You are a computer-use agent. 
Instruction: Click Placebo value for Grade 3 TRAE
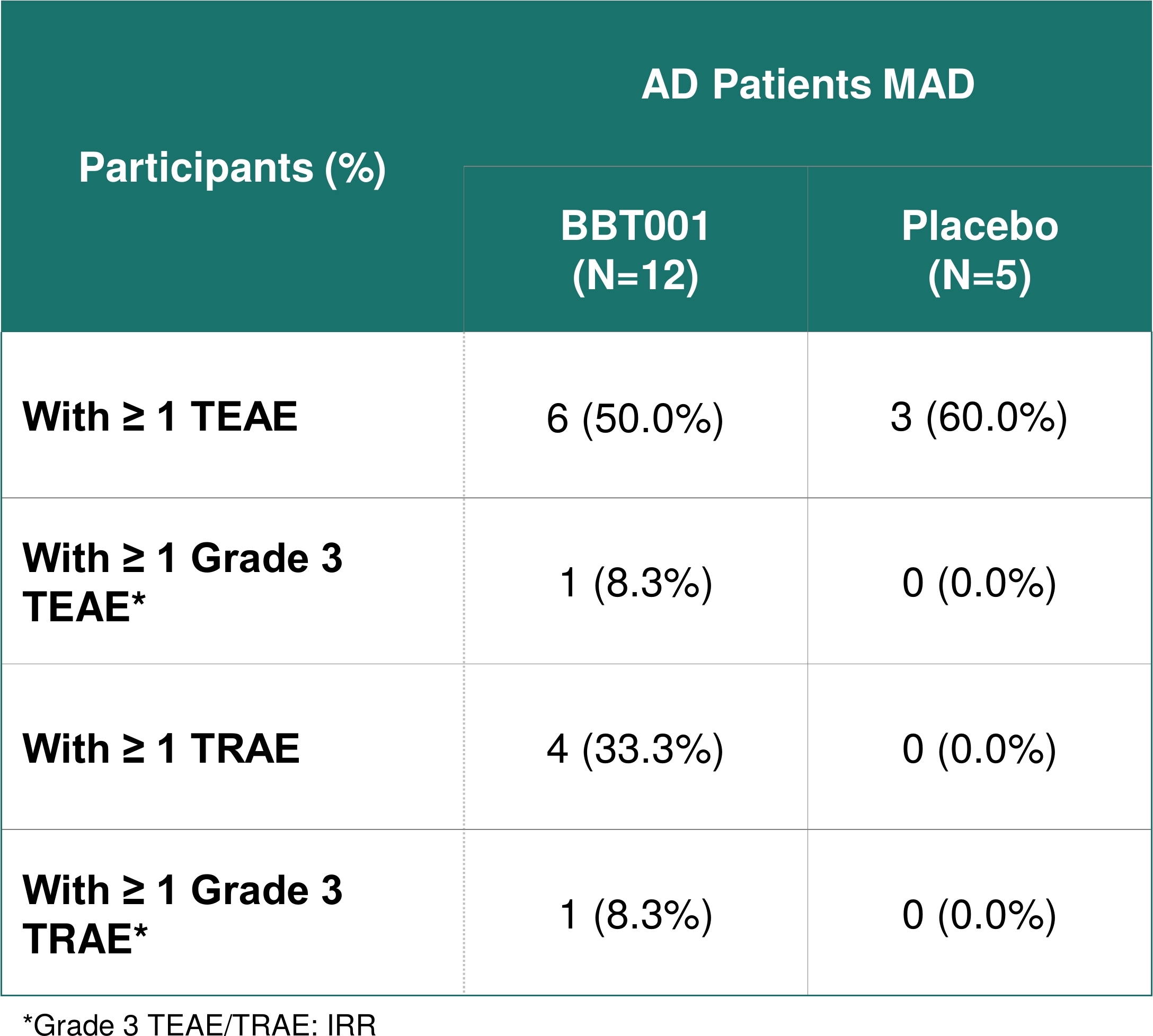[x=979, y=915]
